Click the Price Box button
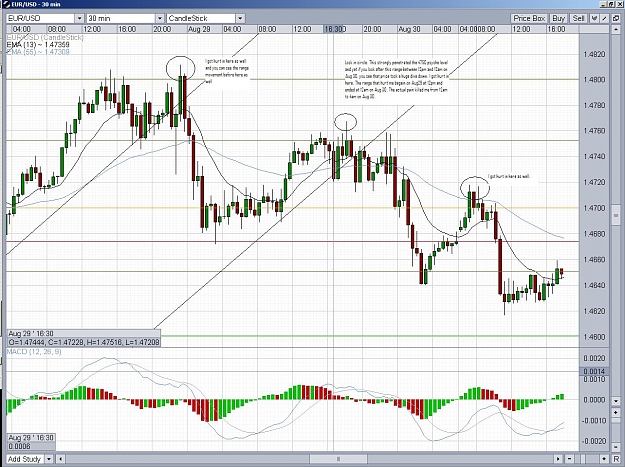625x467 pixels. [x=529, y=18]
